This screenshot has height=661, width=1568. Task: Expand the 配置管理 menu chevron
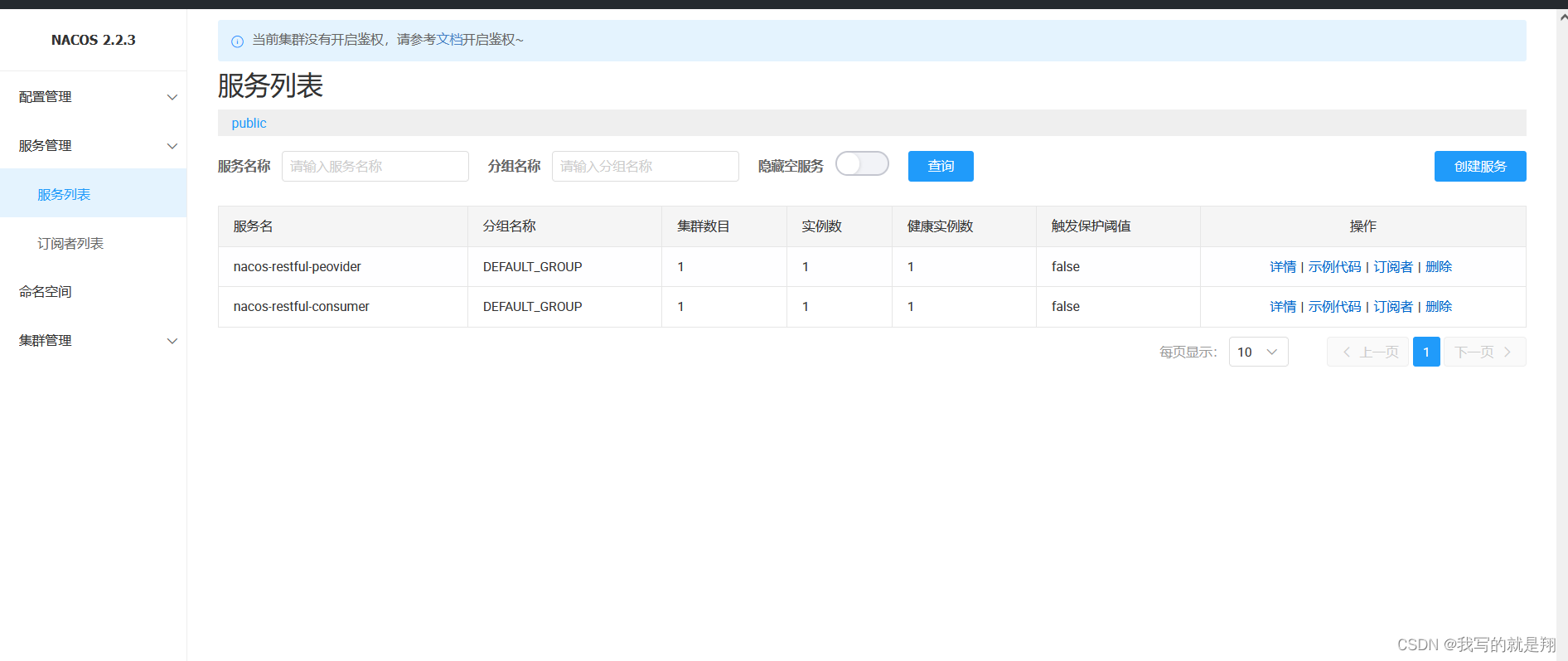pyautogui.click(x=172, y=97)
